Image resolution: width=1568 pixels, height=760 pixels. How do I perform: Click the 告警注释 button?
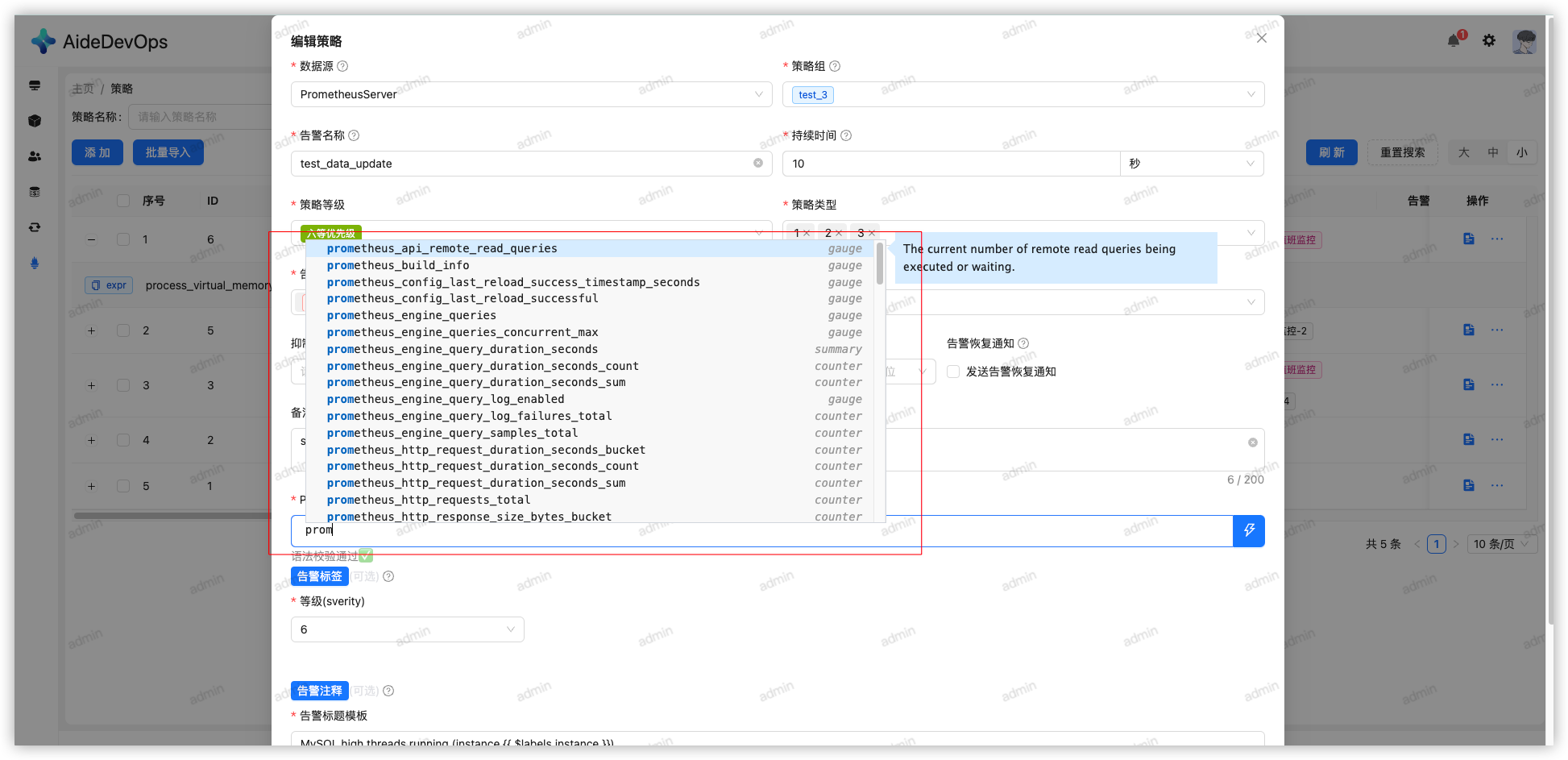(320, 691)
